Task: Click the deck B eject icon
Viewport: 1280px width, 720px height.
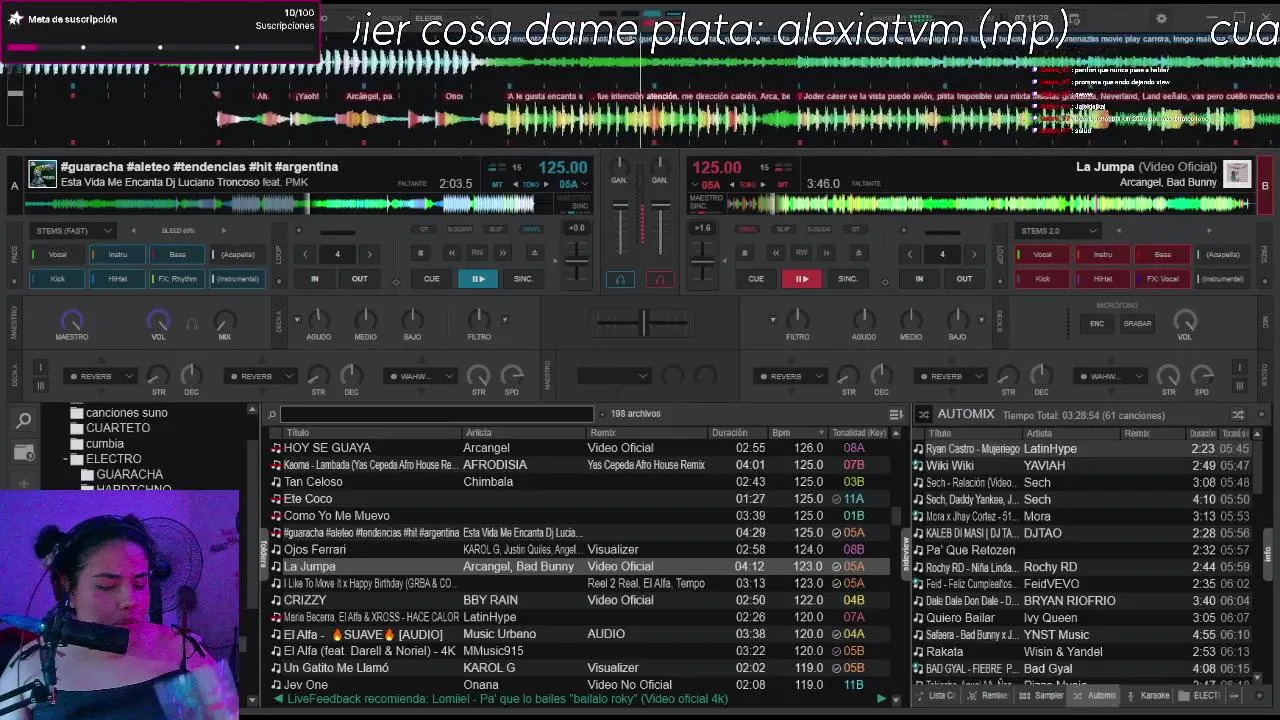Action: coord(858,253)
